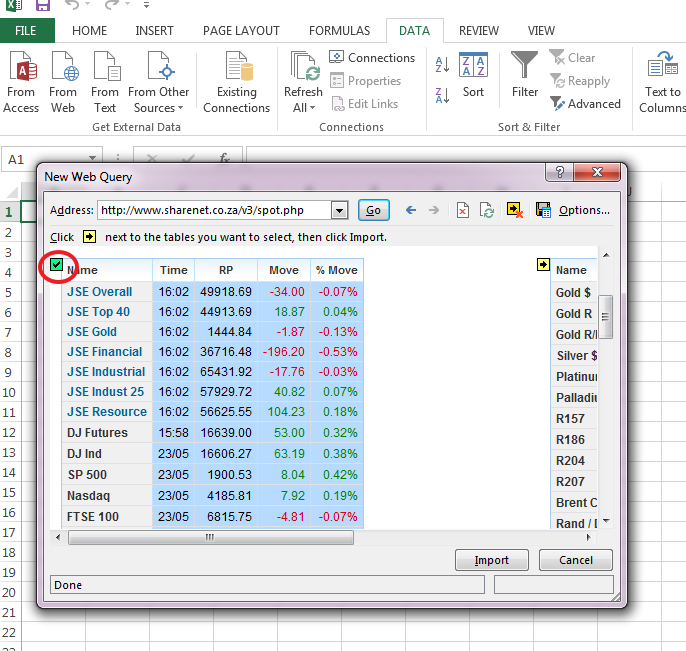Image resolution: width=686 pixels, height=651 pixels.
Task: Open Connections in the ribbon
Action: pyautogui.click(x=372, y=57)
